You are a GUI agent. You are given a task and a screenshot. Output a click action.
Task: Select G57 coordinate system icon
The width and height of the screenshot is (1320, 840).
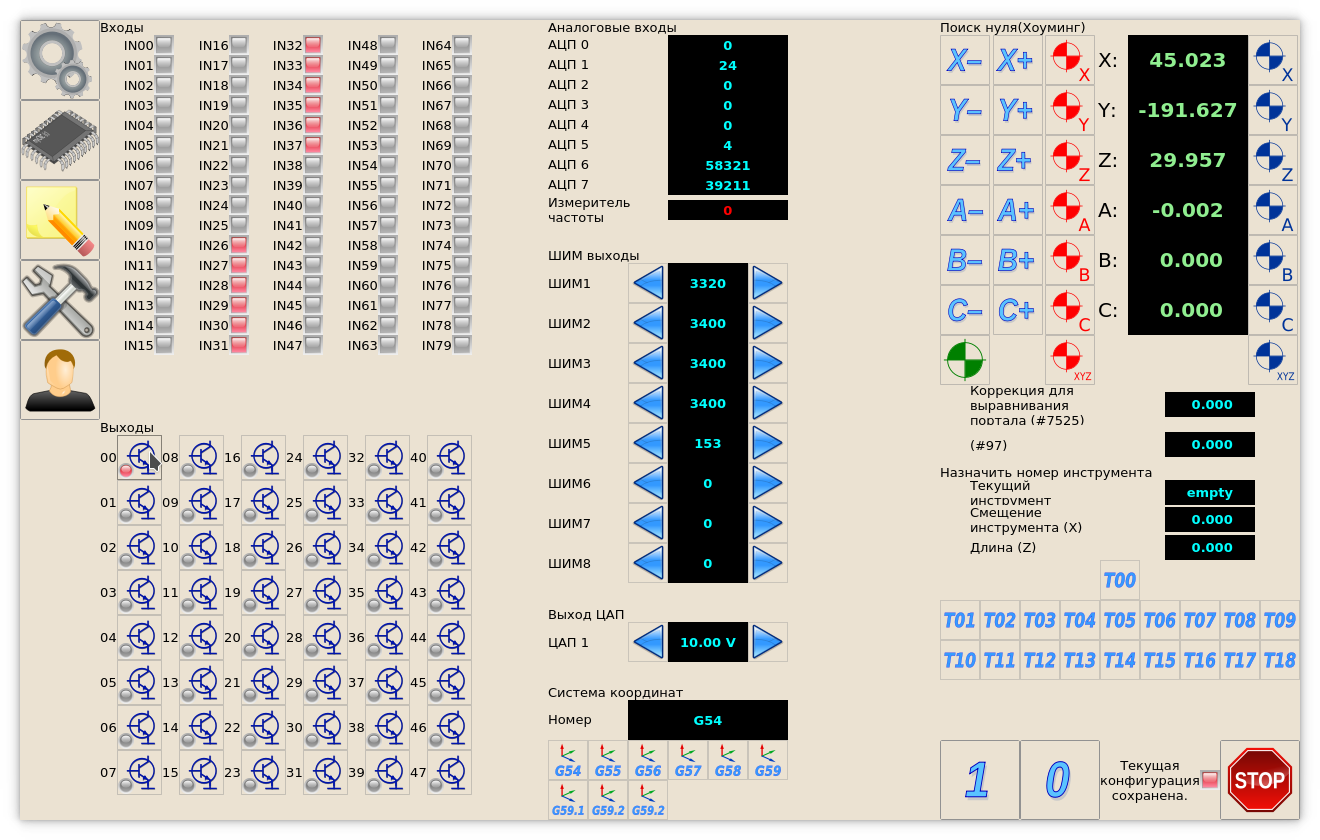point(688,760)
